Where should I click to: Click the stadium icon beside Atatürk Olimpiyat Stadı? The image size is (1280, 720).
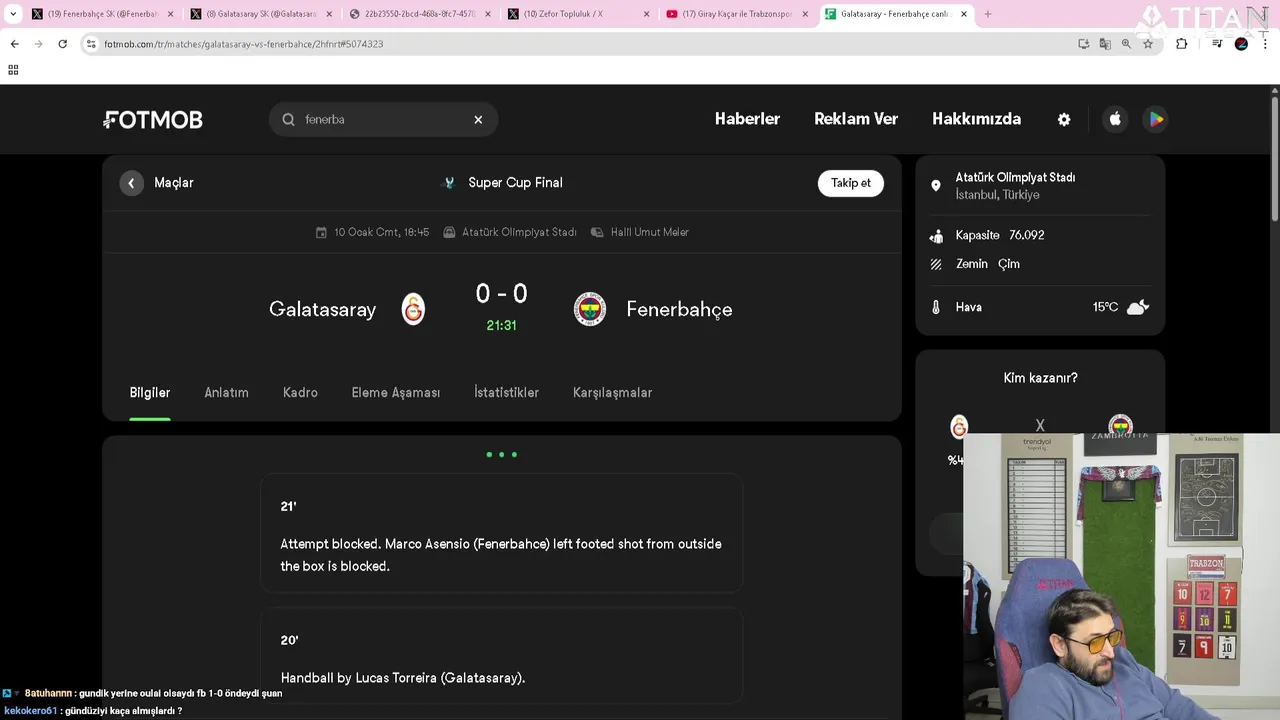pos(449,232)
